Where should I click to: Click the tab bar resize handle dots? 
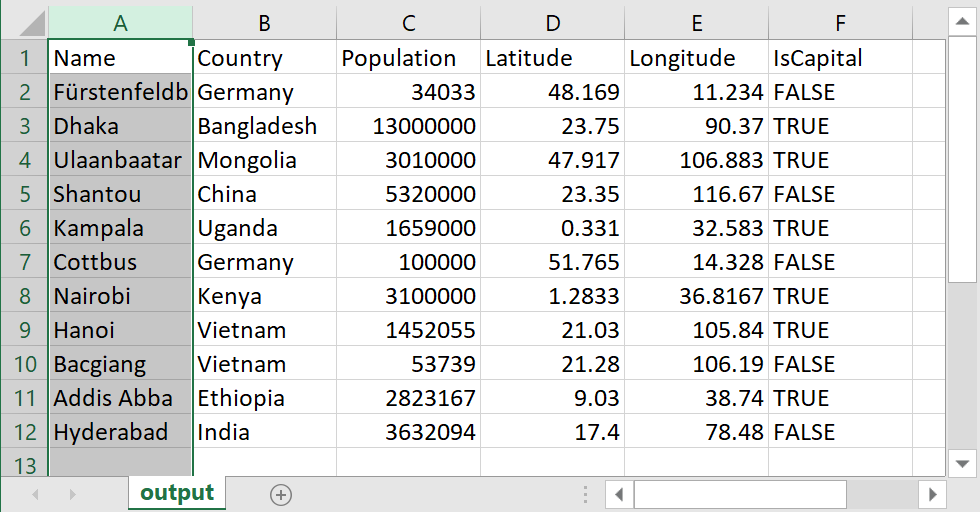tap(587, 494)
